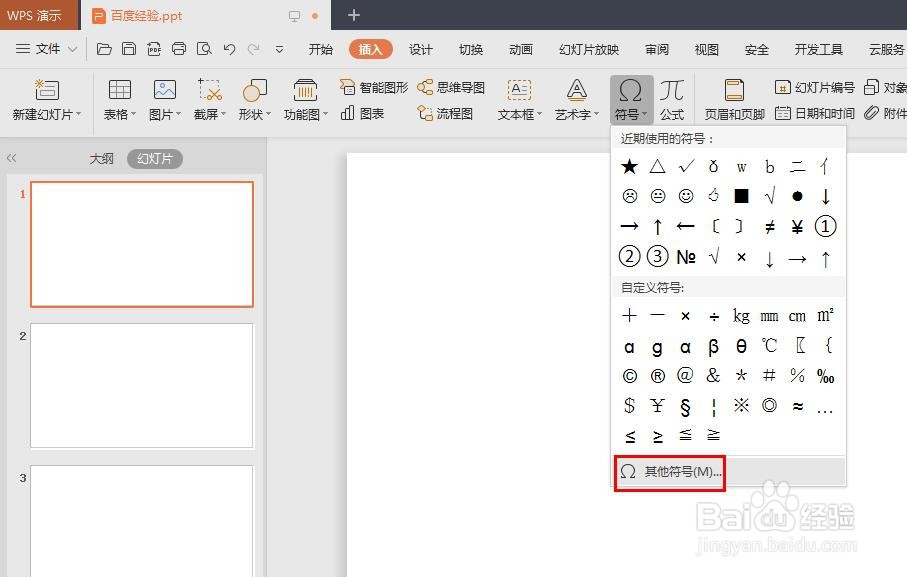Insert the ≠ not-equal symbol
This screenshot has width=907, height=577.
769,227
